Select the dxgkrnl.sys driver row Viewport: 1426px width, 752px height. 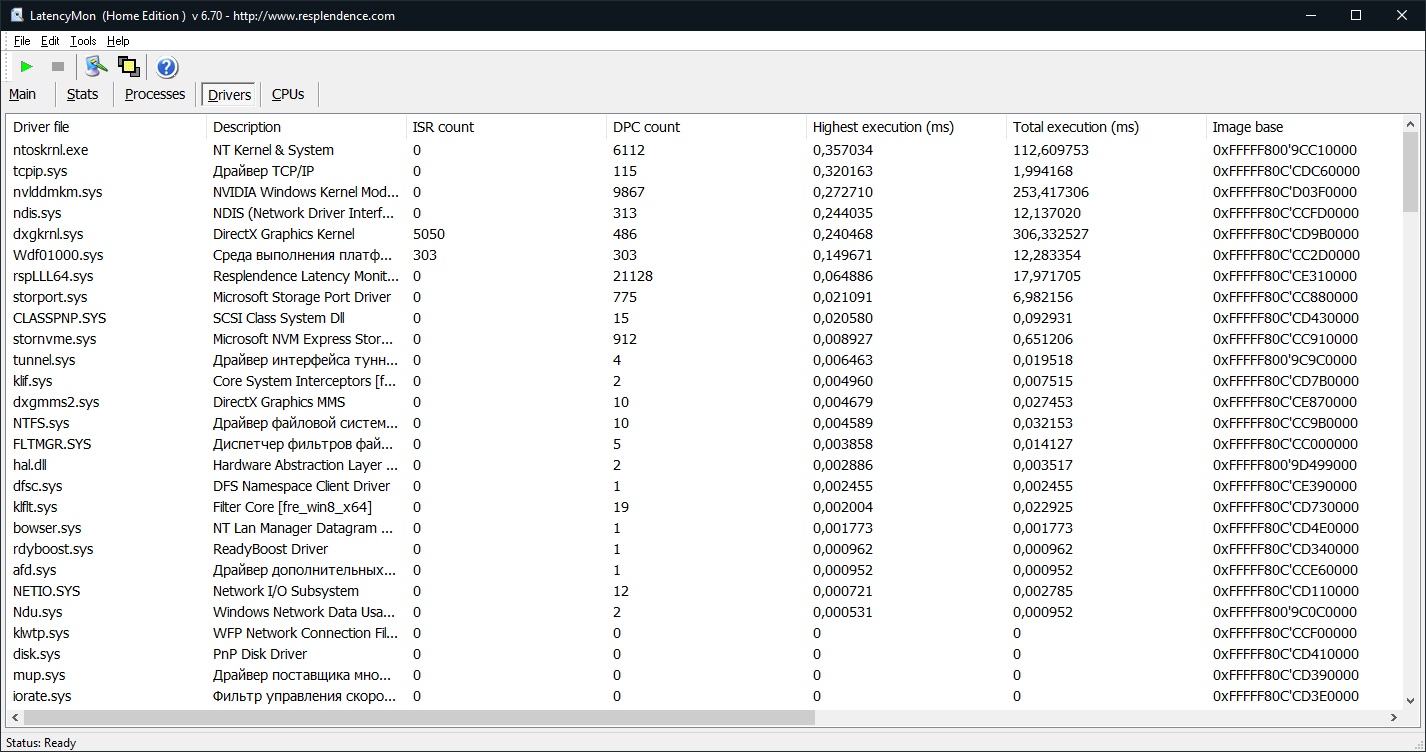click(x=704, y=234)
